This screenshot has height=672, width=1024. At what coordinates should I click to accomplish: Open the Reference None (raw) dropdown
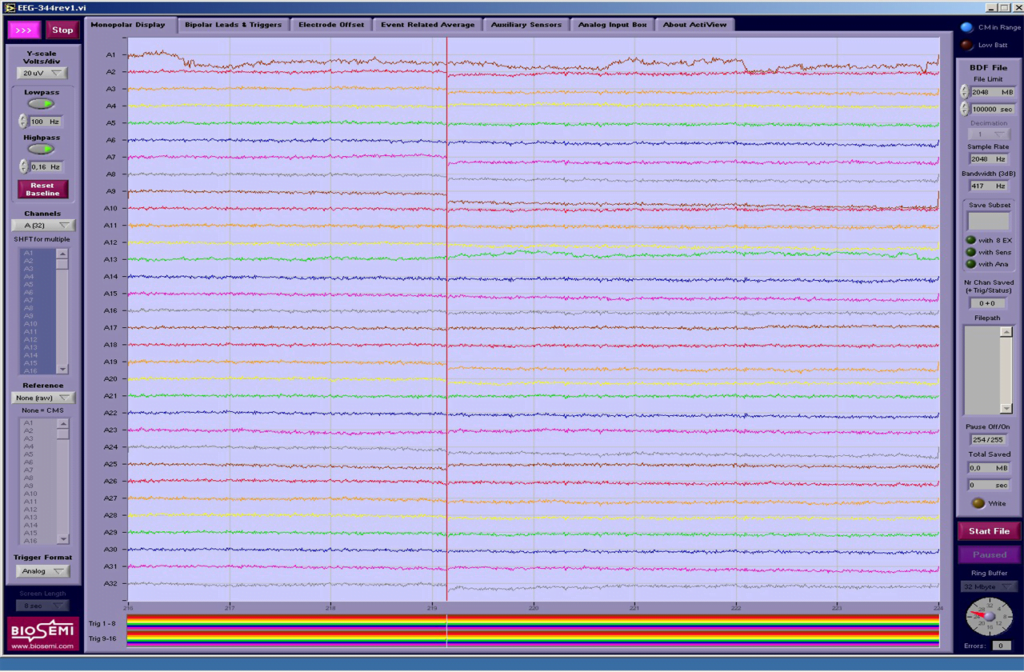coord(43,398)
